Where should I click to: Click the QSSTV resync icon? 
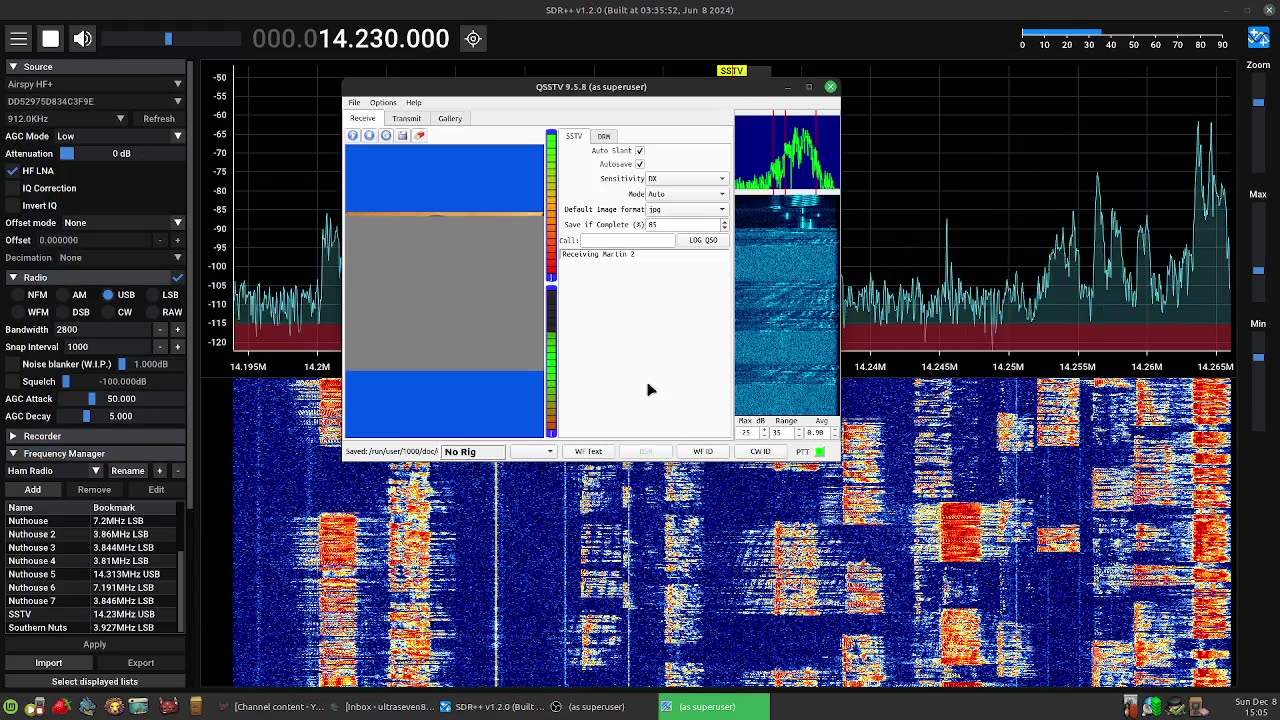click(x=386, y=136)
